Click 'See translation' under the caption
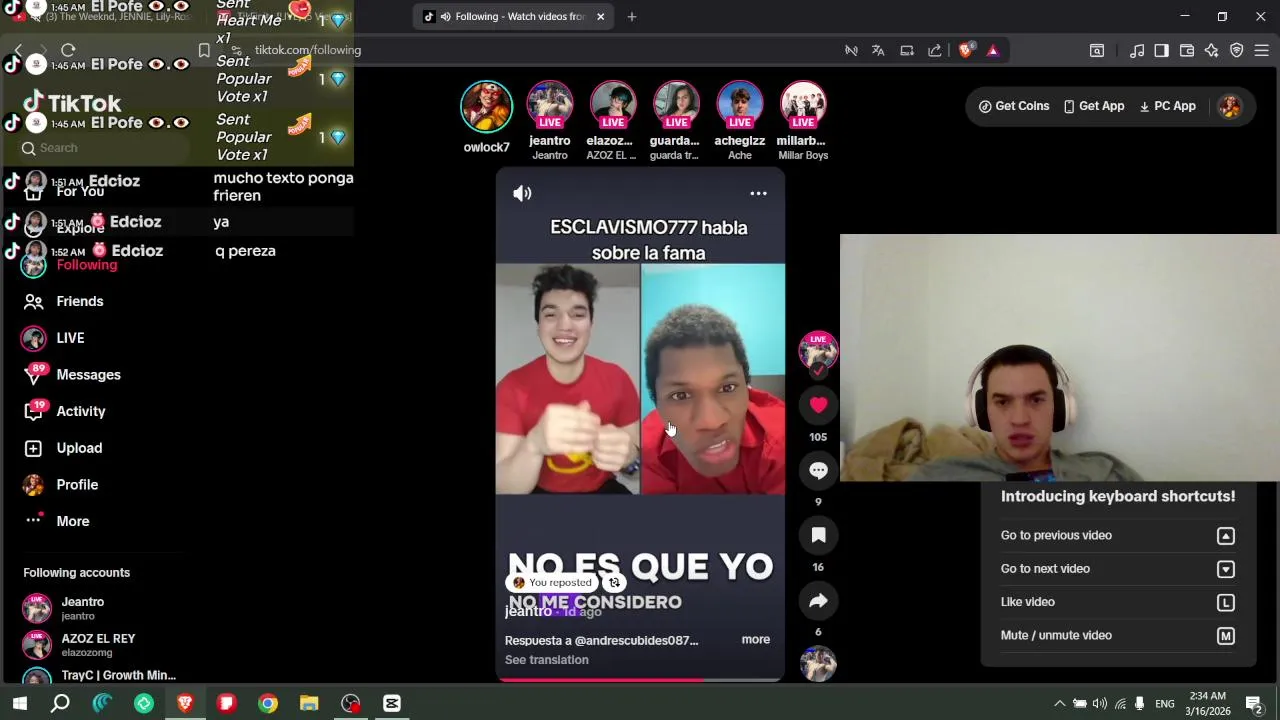The height and width of the screenshot is (720, 1280). (546, 660)
